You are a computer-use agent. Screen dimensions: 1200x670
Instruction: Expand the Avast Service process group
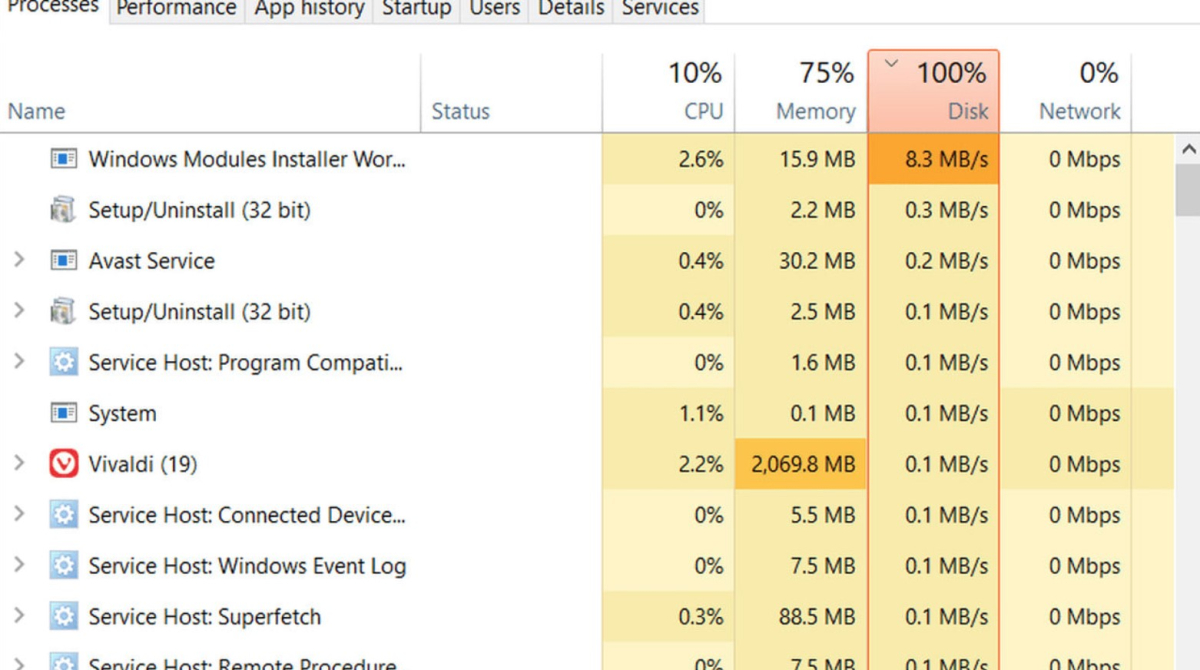point(18,261)
